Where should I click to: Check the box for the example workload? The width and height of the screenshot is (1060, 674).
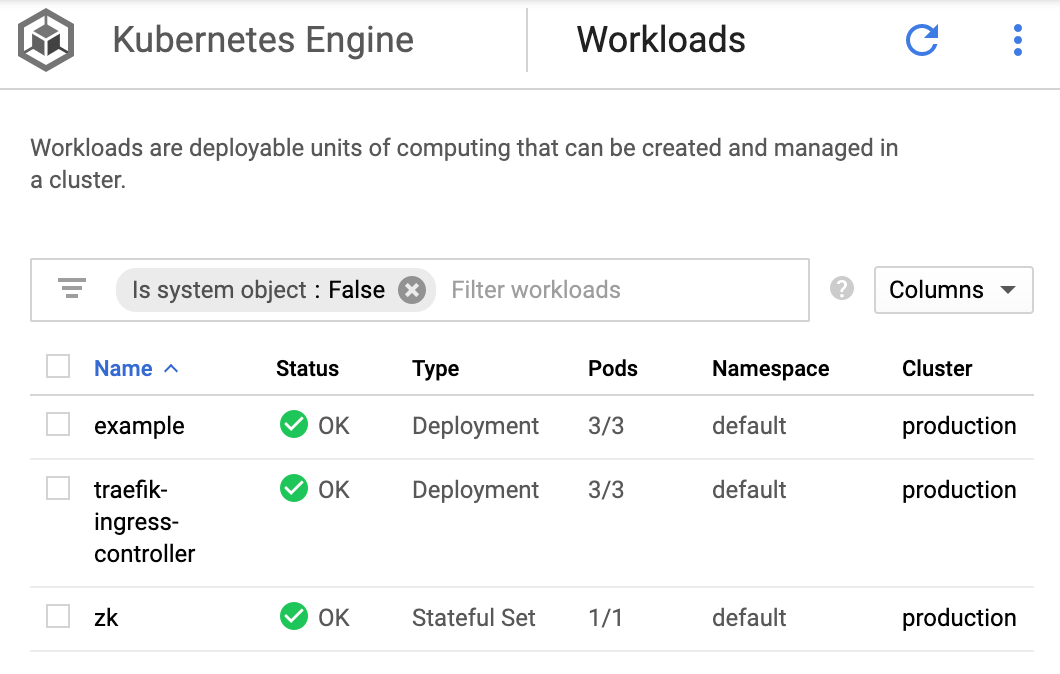[58, 425]
